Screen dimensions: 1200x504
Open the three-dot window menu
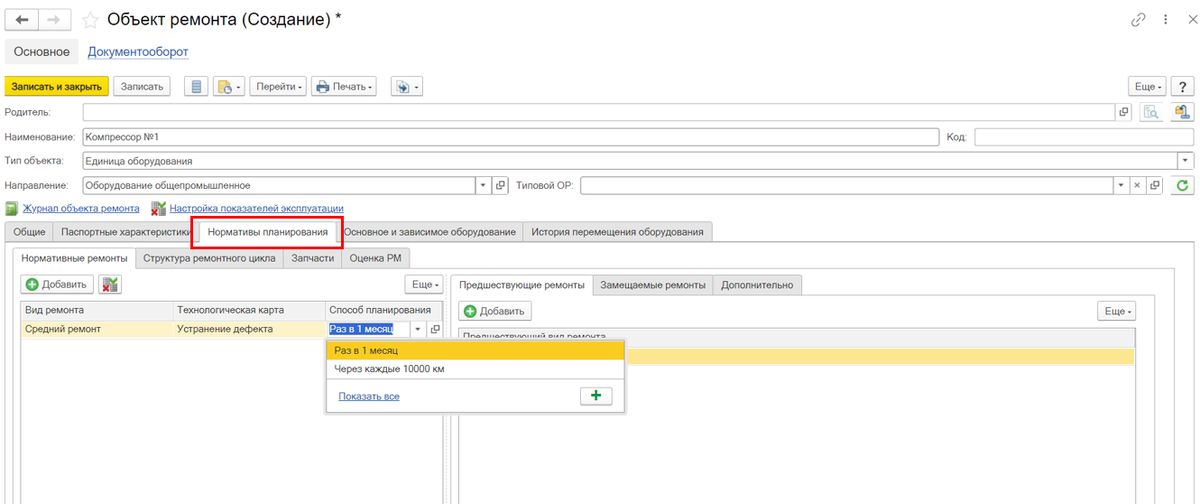[1165, 20]
